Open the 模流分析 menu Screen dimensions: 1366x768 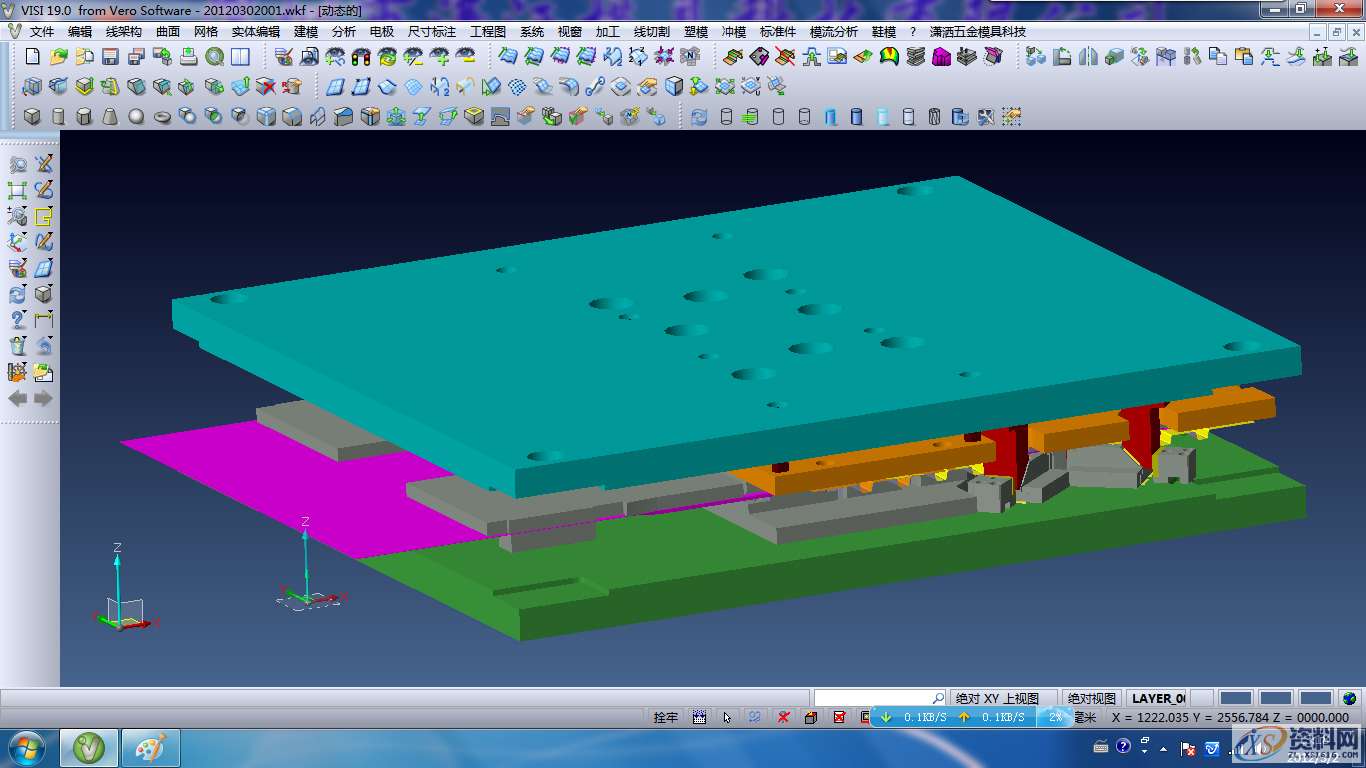pyautogui.click(x=833, y=32)
